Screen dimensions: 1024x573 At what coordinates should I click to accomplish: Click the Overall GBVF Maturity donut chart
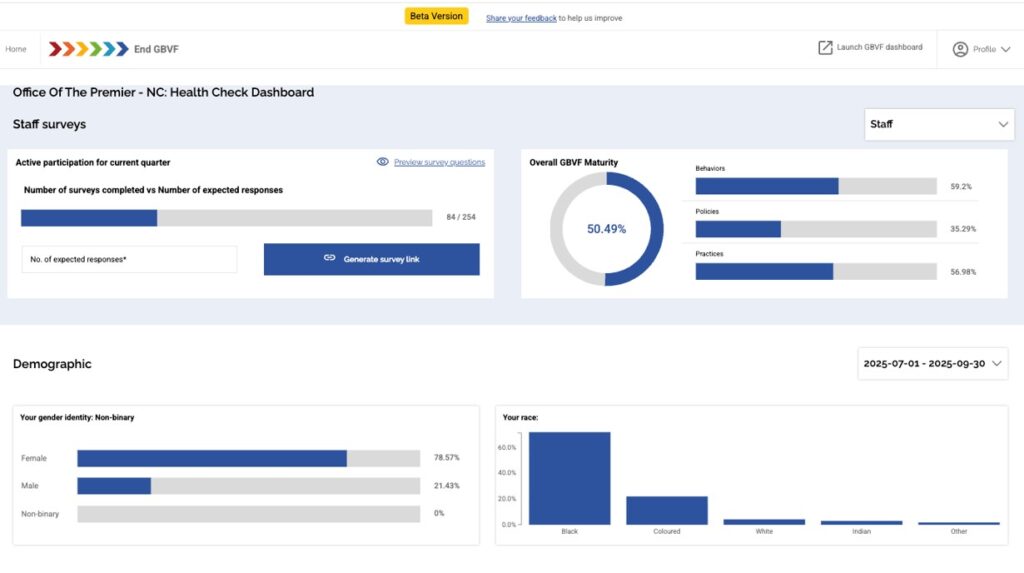[606, 229]
